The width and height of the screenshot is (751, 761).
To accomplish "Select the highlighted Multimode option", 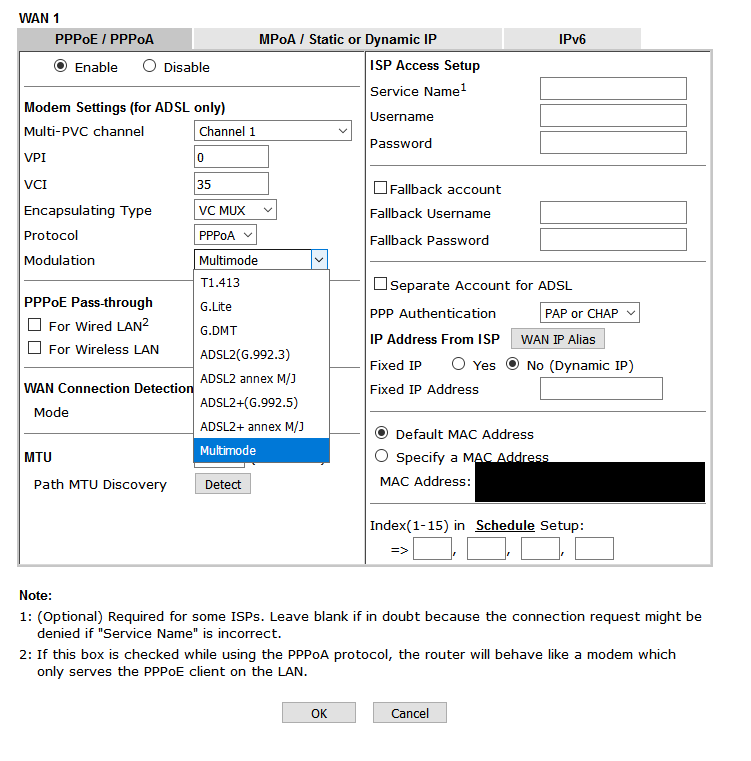I will [261, 450].
